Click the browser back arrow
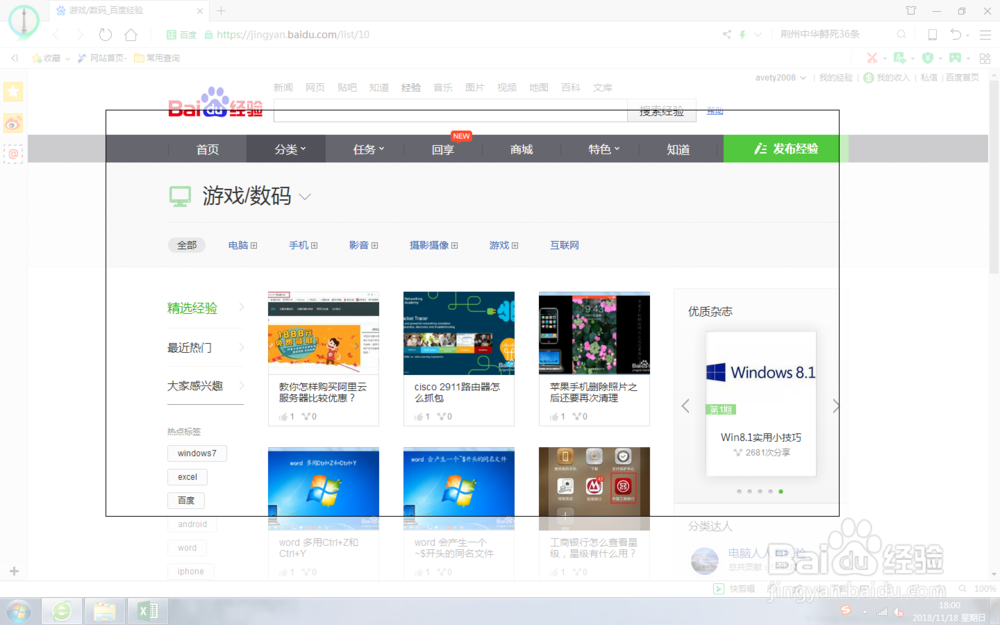1000x625 pixels. (57, 34)
